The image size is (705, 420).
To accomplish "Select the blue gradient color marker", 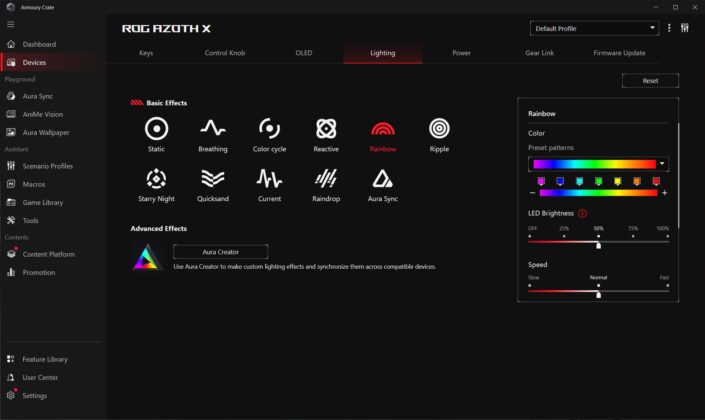I will tap(560, 181).
